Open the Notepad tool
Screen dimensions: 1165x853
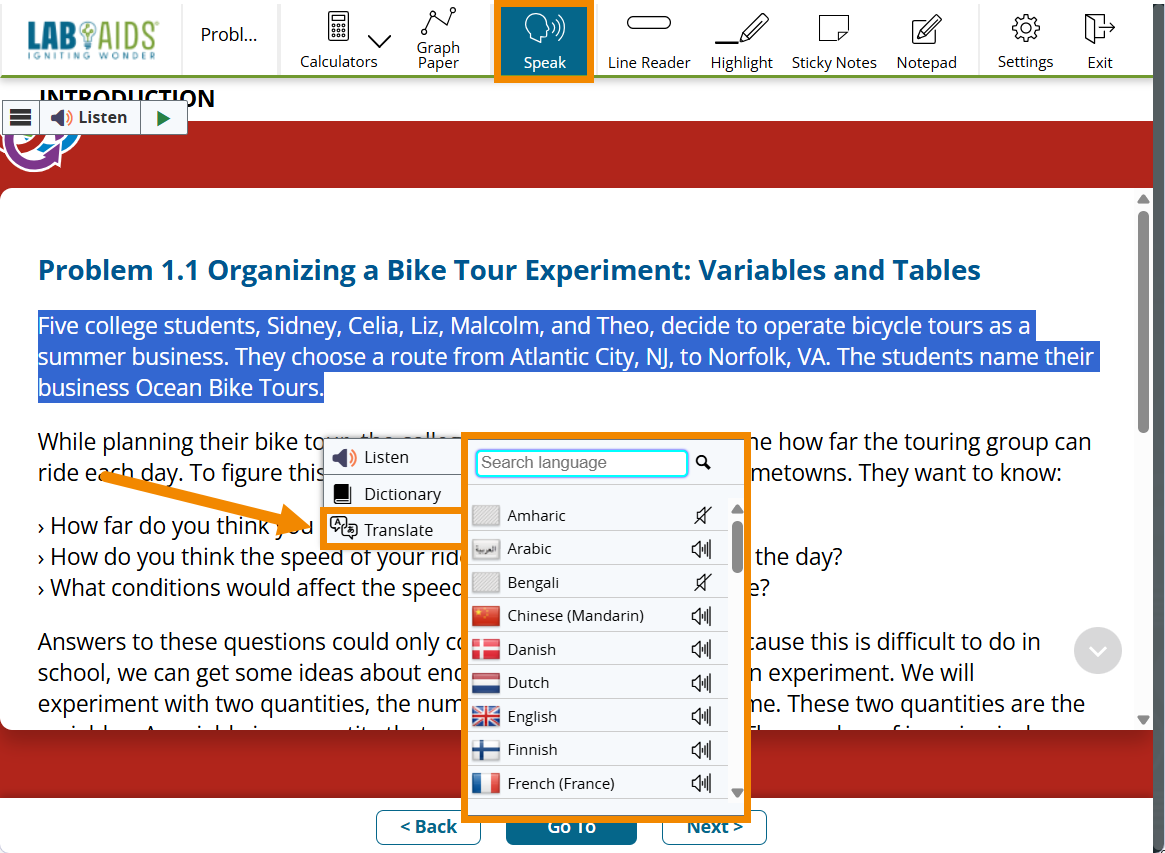point(926,40)
